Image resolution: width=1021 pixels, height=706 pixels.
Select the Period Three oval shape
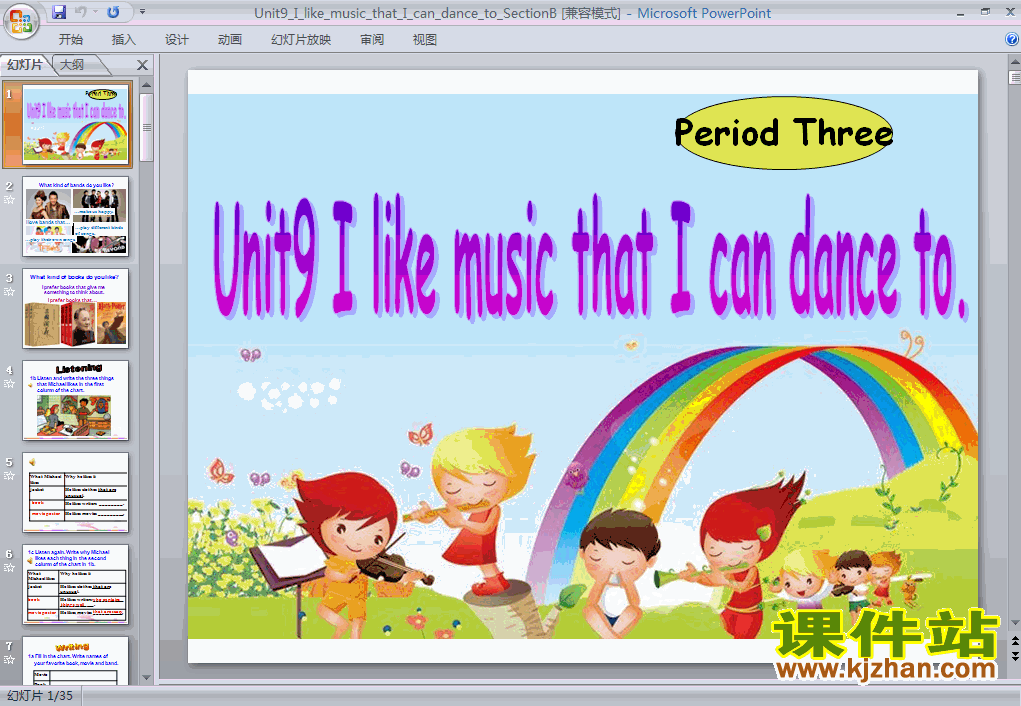pos(783,133)
